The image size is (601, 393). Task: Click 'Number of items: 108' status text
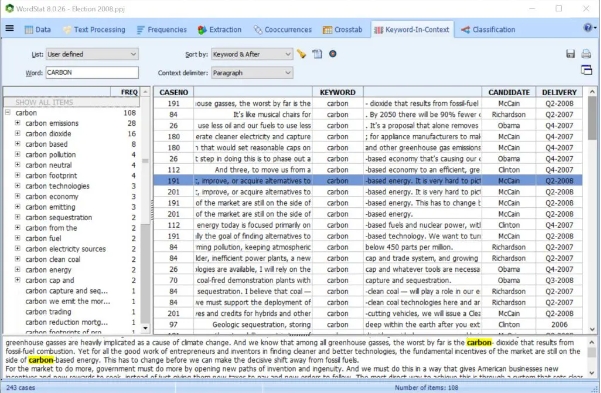click(x=426, y=388)
